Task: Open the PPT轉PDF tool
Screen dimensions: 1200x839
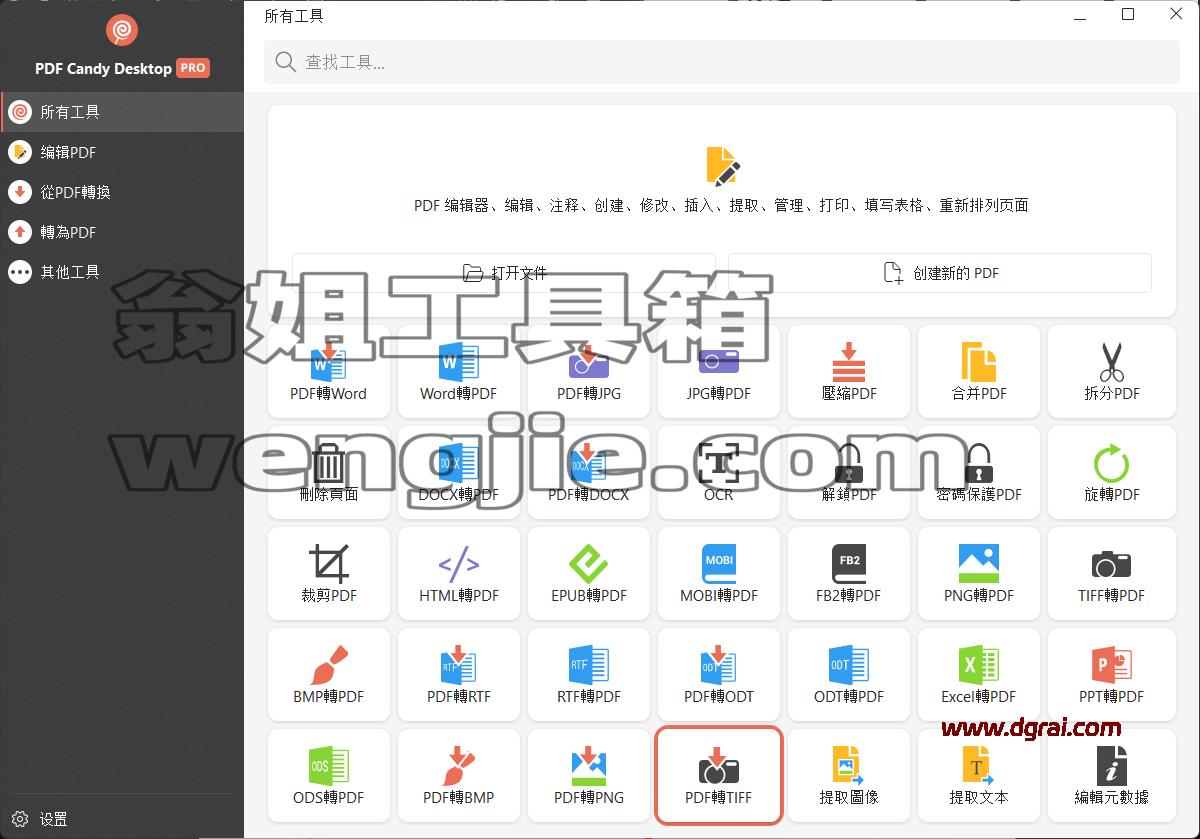Action: pyautogui.click(x=1111, y=674)
